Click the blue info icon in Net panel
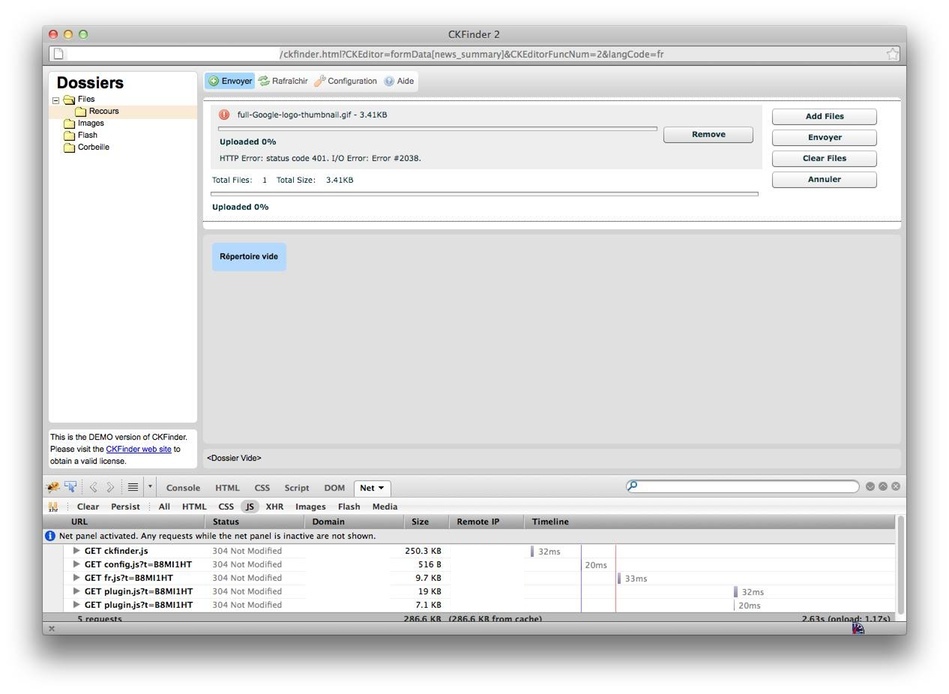Screen dimensions: 949x694 50,536
